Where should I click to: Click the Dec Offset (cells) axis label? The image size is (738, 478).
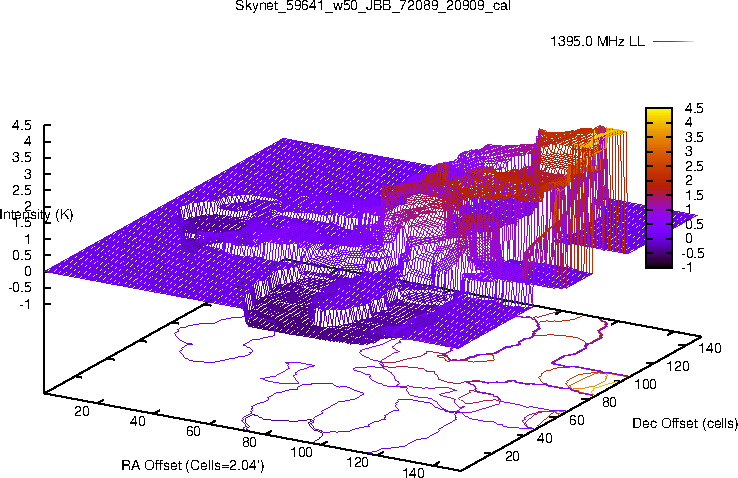pyautogui.click(x=685, y=423)
